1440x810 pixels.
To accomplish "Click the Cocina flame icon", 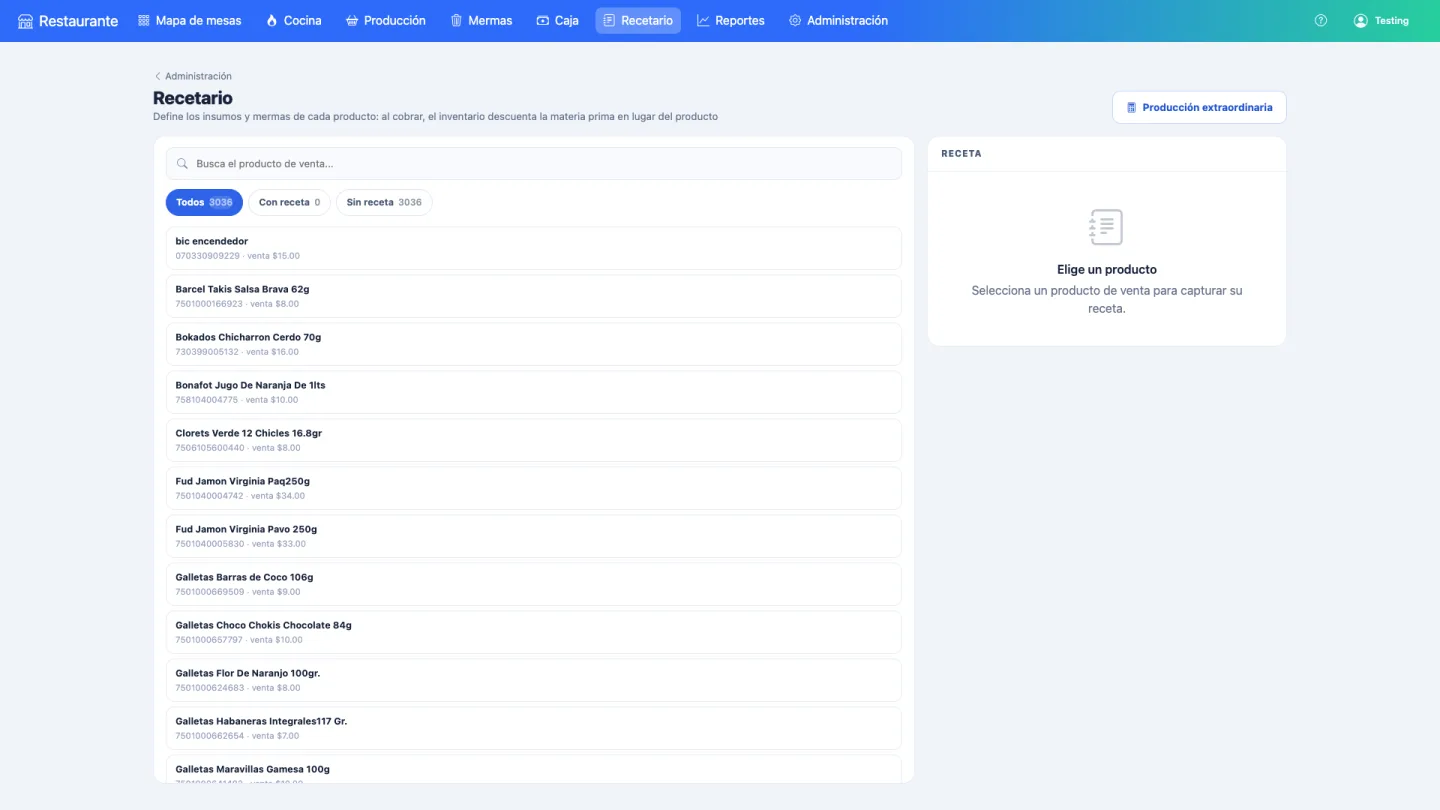I will tap(272, 21).
